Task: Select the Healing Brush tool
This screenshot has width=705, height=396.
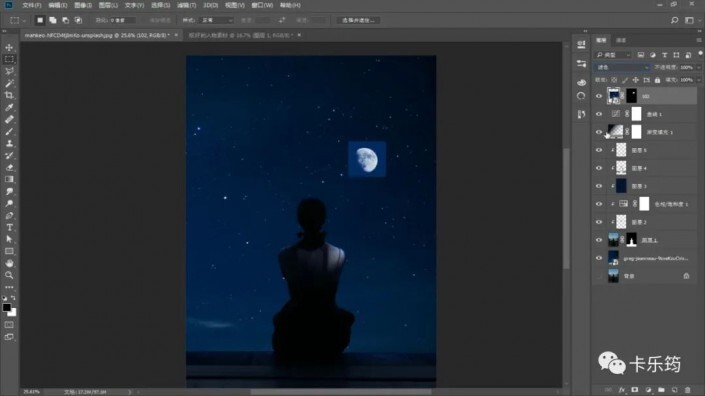Action: coord(9,120)
